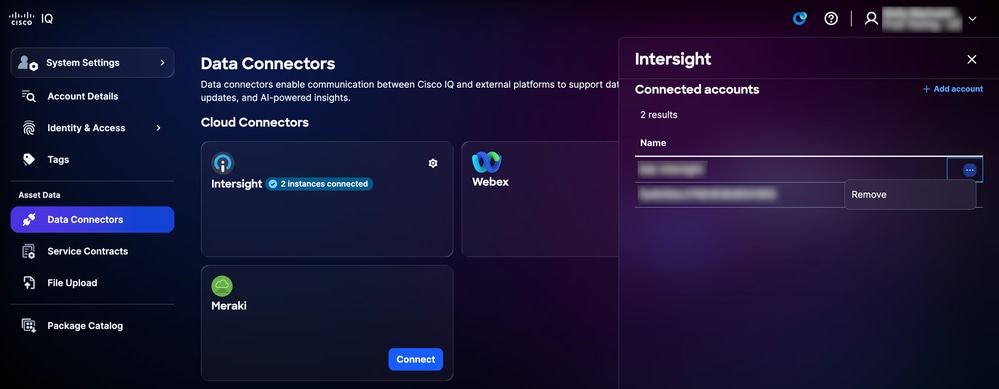
Task: Select Data Connectors in sidebar
Action: click(x=92, y=220)
